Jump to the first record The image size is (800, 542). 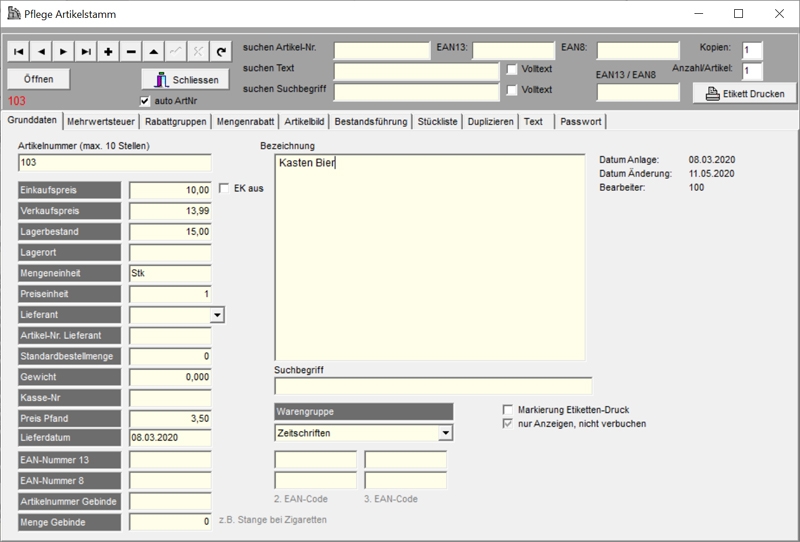pyautogui.click(x=19, y=51)
